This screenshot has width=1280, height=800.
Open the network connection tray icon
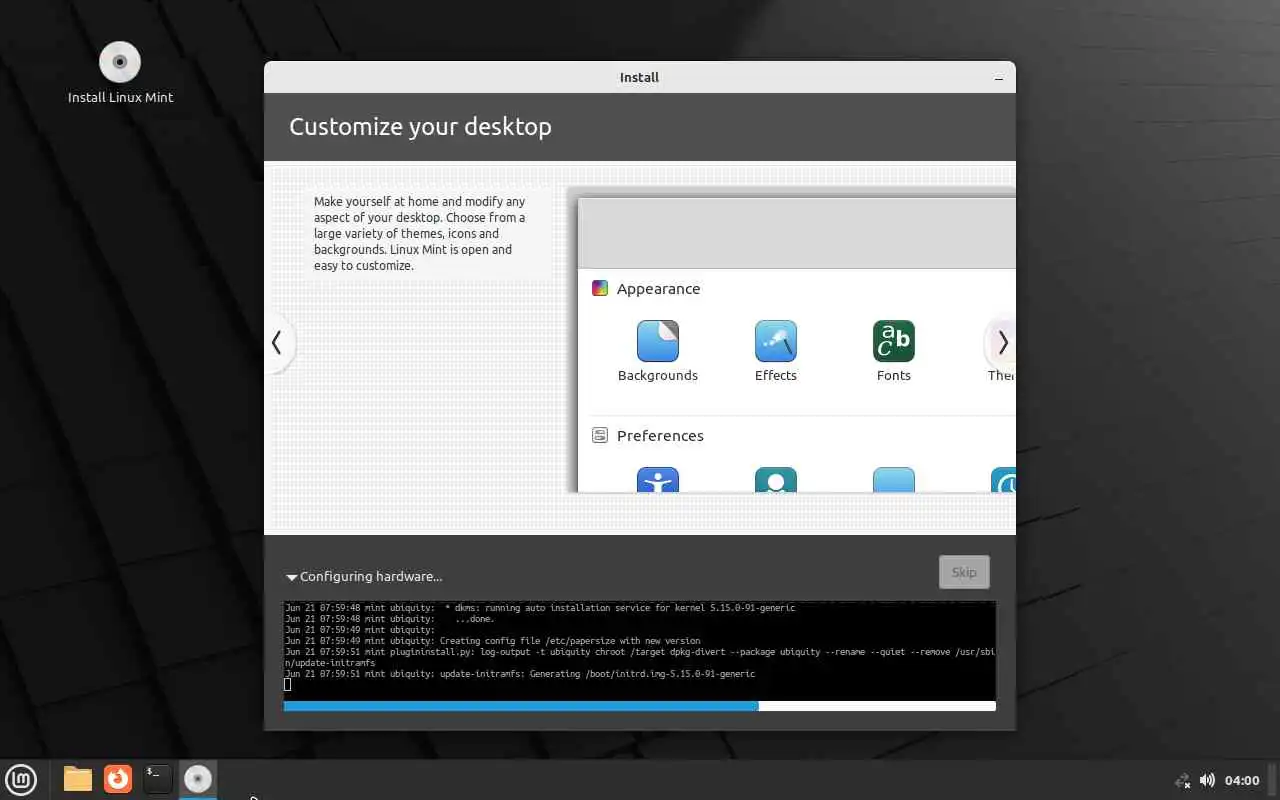[x=1182, y=780]
